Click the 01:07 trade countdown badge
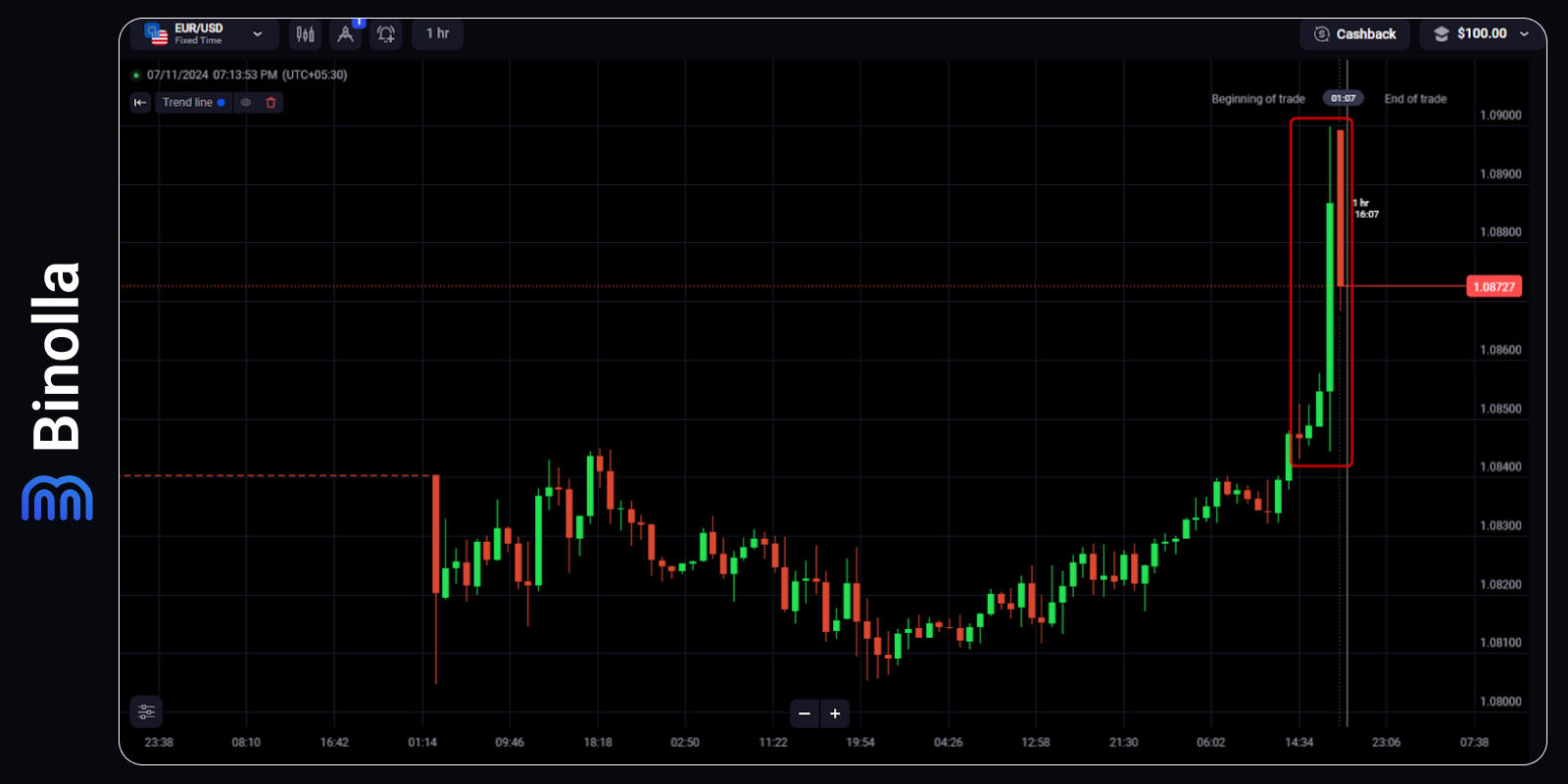The image size is (1568, 784). pyautogui.click(x=1343, y=98)
